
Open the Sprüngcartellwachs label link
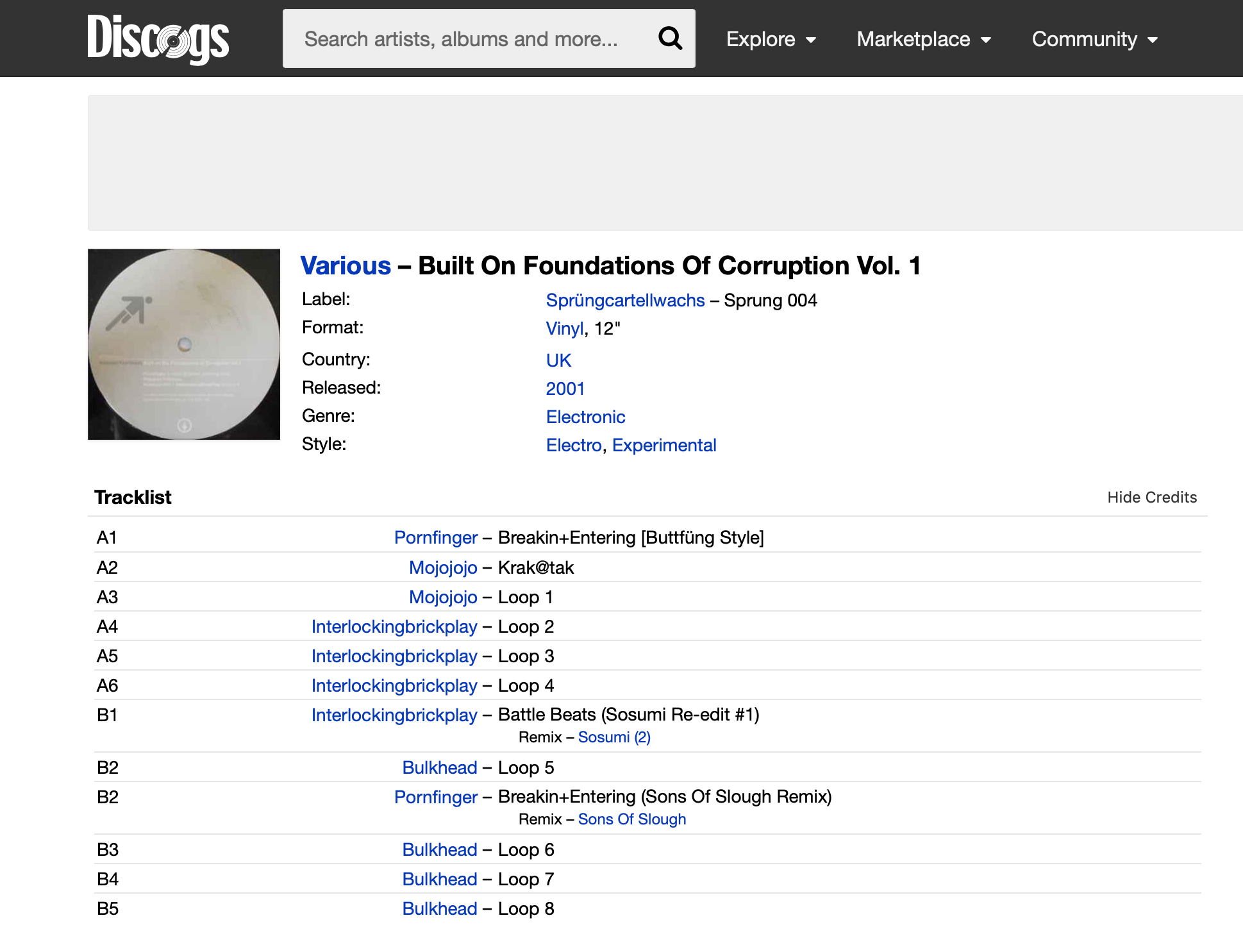(625, 300)
